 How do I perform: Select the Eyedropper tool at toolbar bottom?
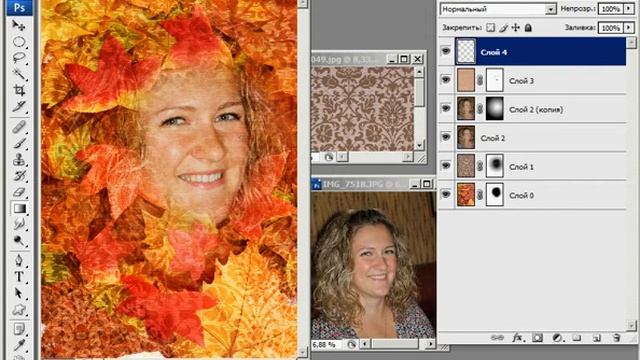pyautogui.click(x=19, y=345)
